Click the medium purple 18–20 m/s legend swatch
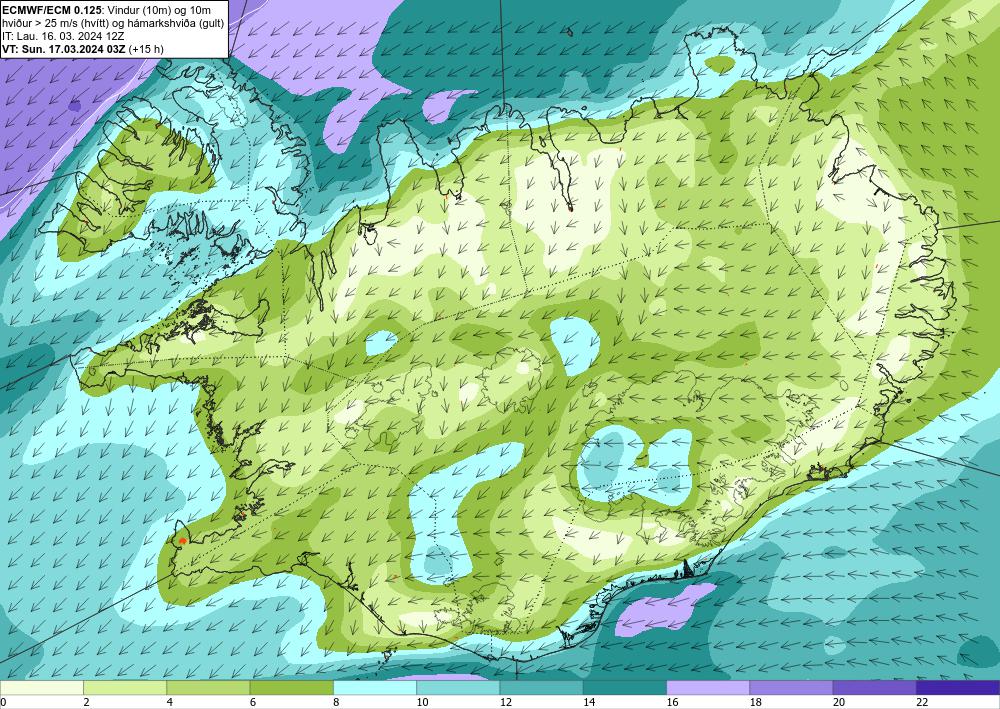Viewport: 1000px width, 709px height. [x=791, y=688]
